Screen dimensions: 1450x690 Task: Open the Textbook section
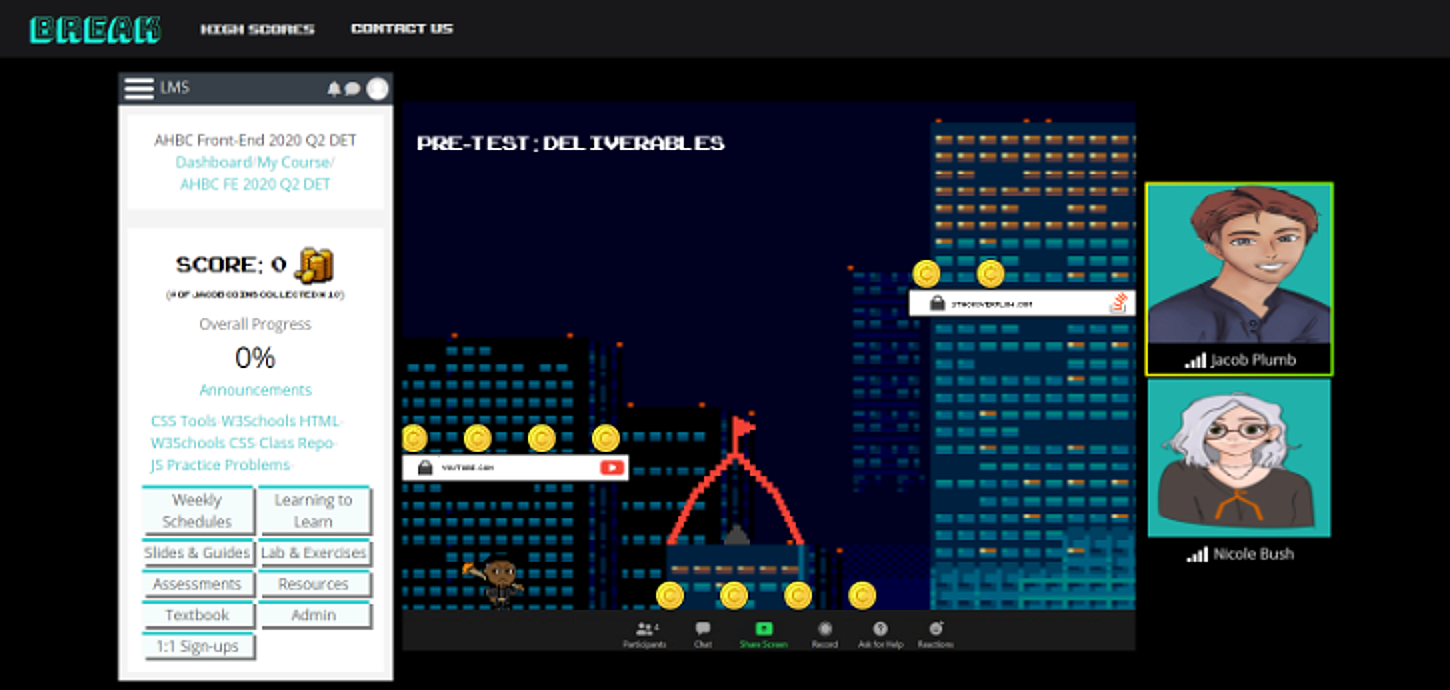click(197, 615)
